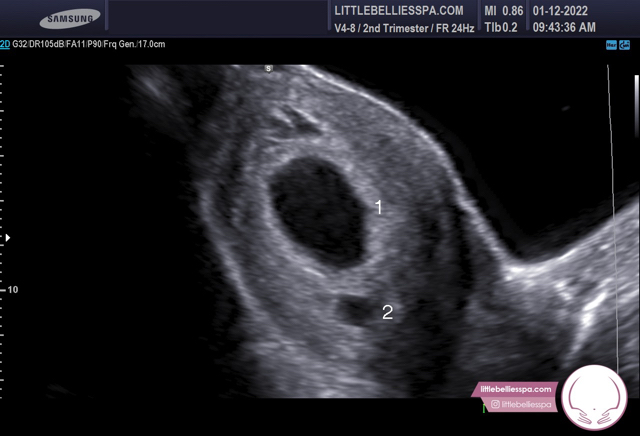Click 'V4-8 / 2nd Trimester / FR 24Hz' text
Screen dimensions: 640x436
point(404,28)
